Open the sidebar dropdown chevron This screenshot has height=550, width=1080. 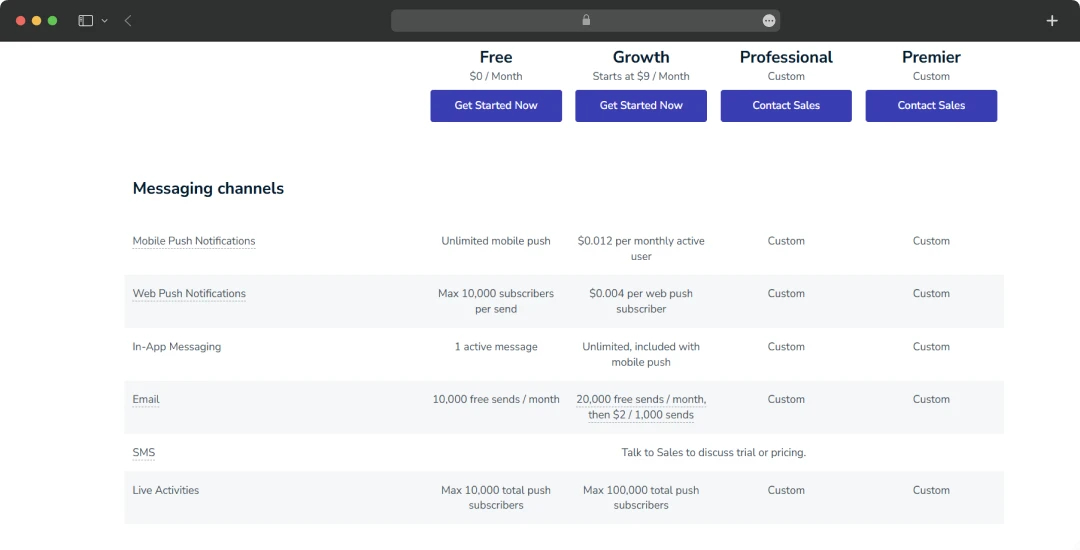[x=105, y=21]
